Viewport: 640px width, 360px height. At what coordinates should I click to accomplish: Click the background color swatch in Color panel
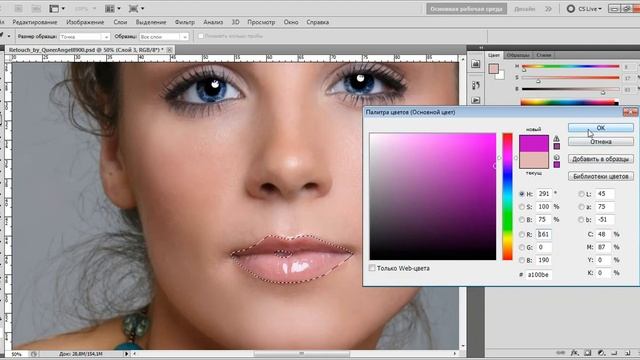click(500, 75)
